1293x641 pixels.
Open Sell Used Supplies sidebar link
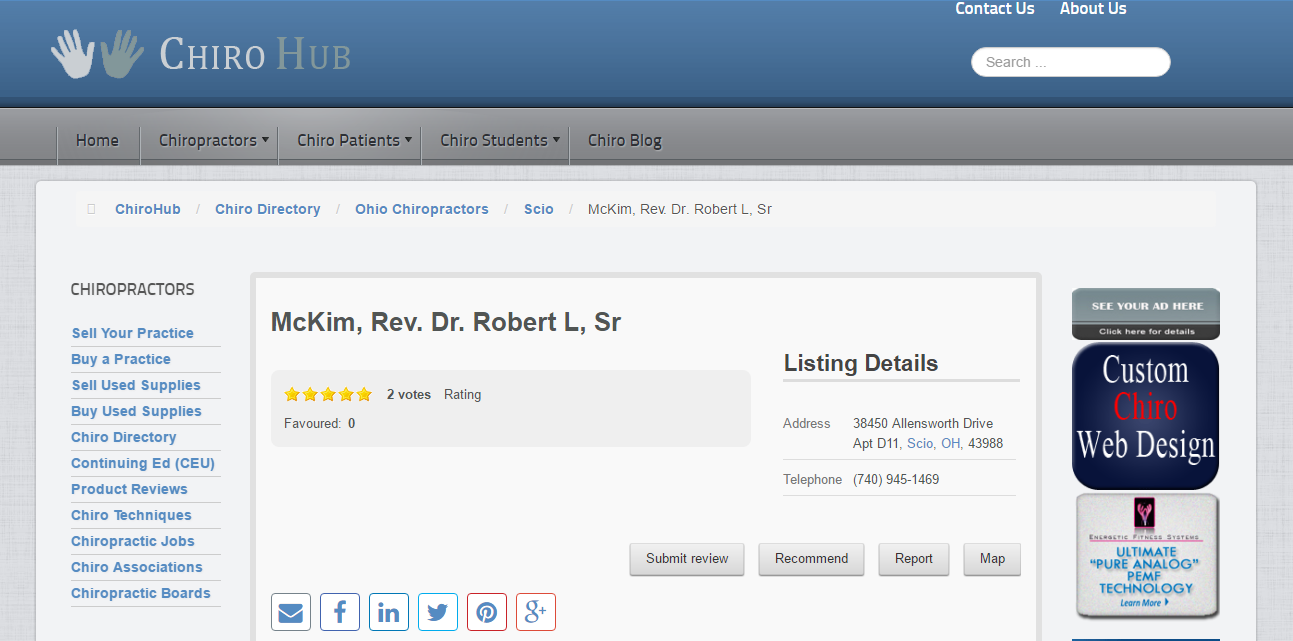click(136, 385)
